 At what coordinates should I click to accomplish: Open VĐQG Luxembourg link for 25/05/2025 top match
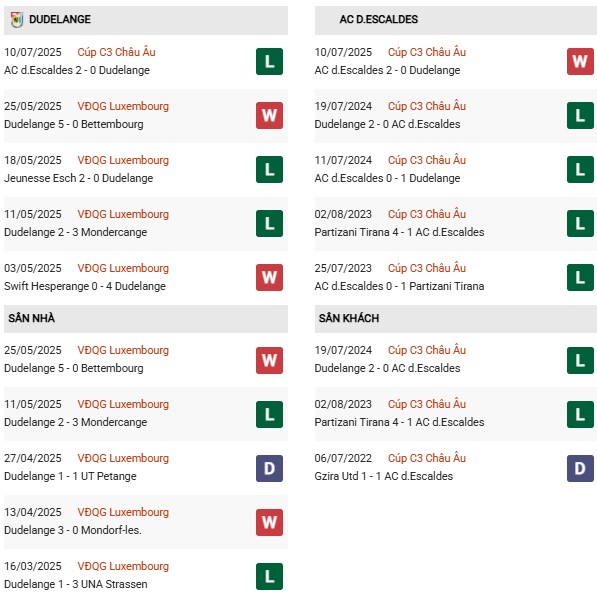123,106
